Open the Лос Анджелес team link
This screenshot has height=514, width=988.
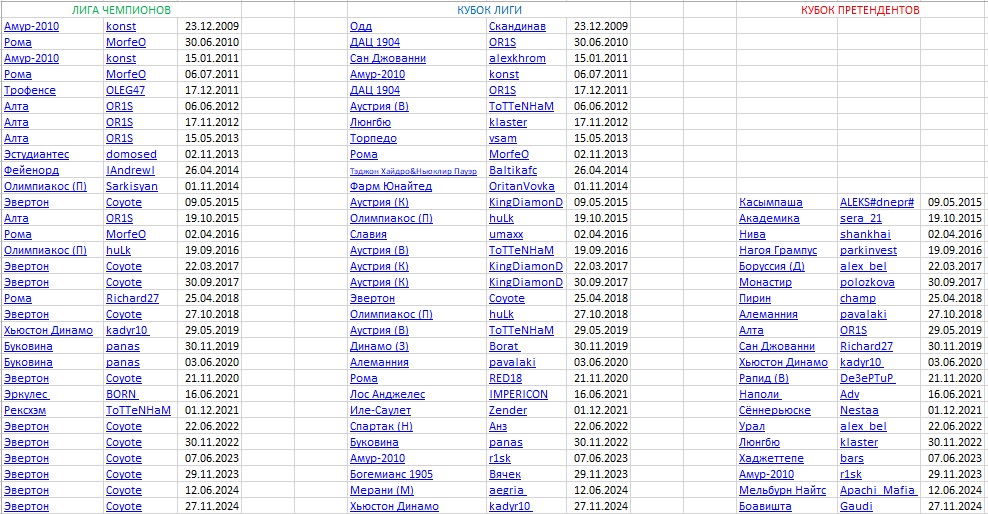point(388,394)
